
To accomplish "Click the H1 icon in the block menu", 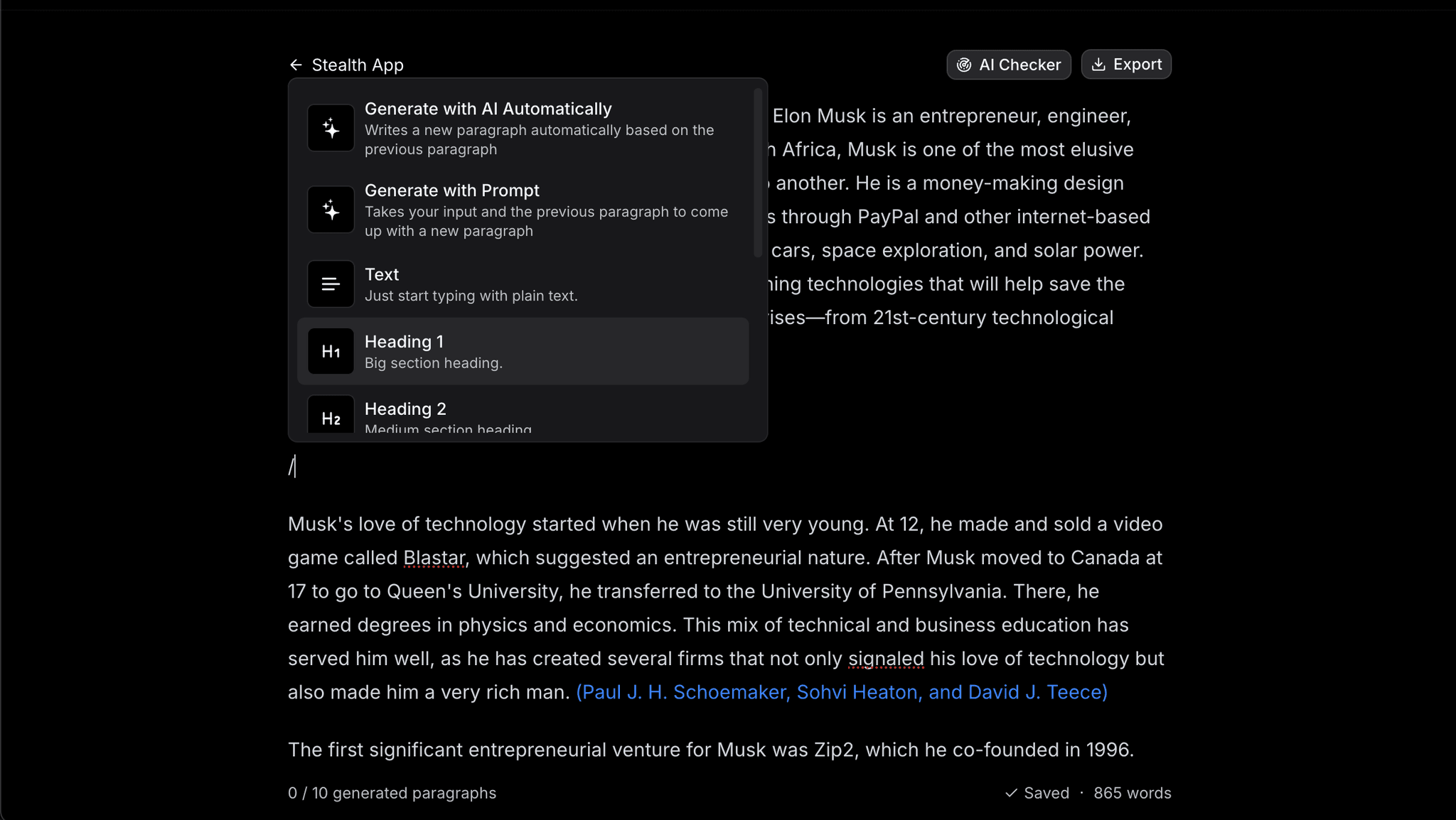I will click(x=330, y=350).
